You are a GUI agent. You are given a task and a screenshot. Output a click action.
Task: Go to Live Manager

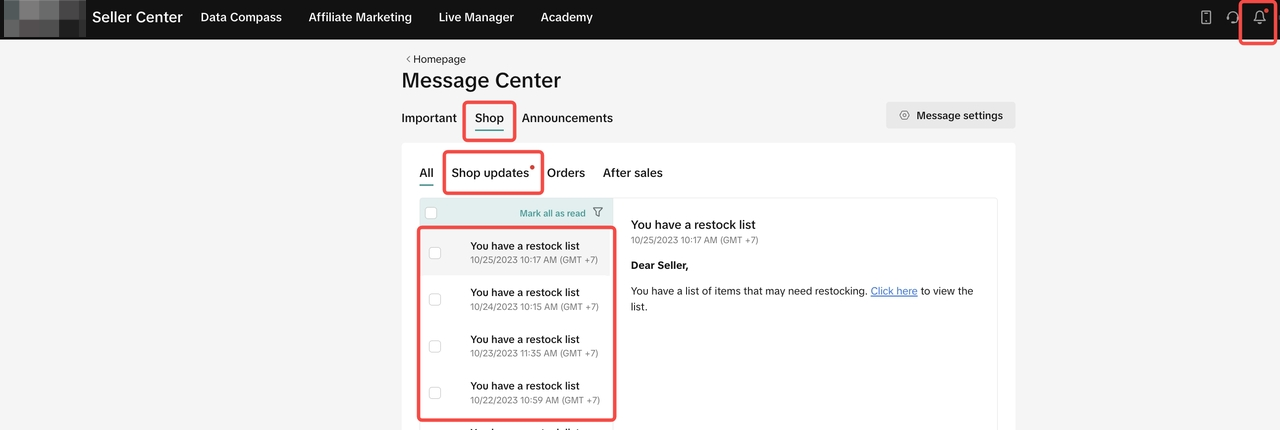pyautogui.click(x=476, y=17)
